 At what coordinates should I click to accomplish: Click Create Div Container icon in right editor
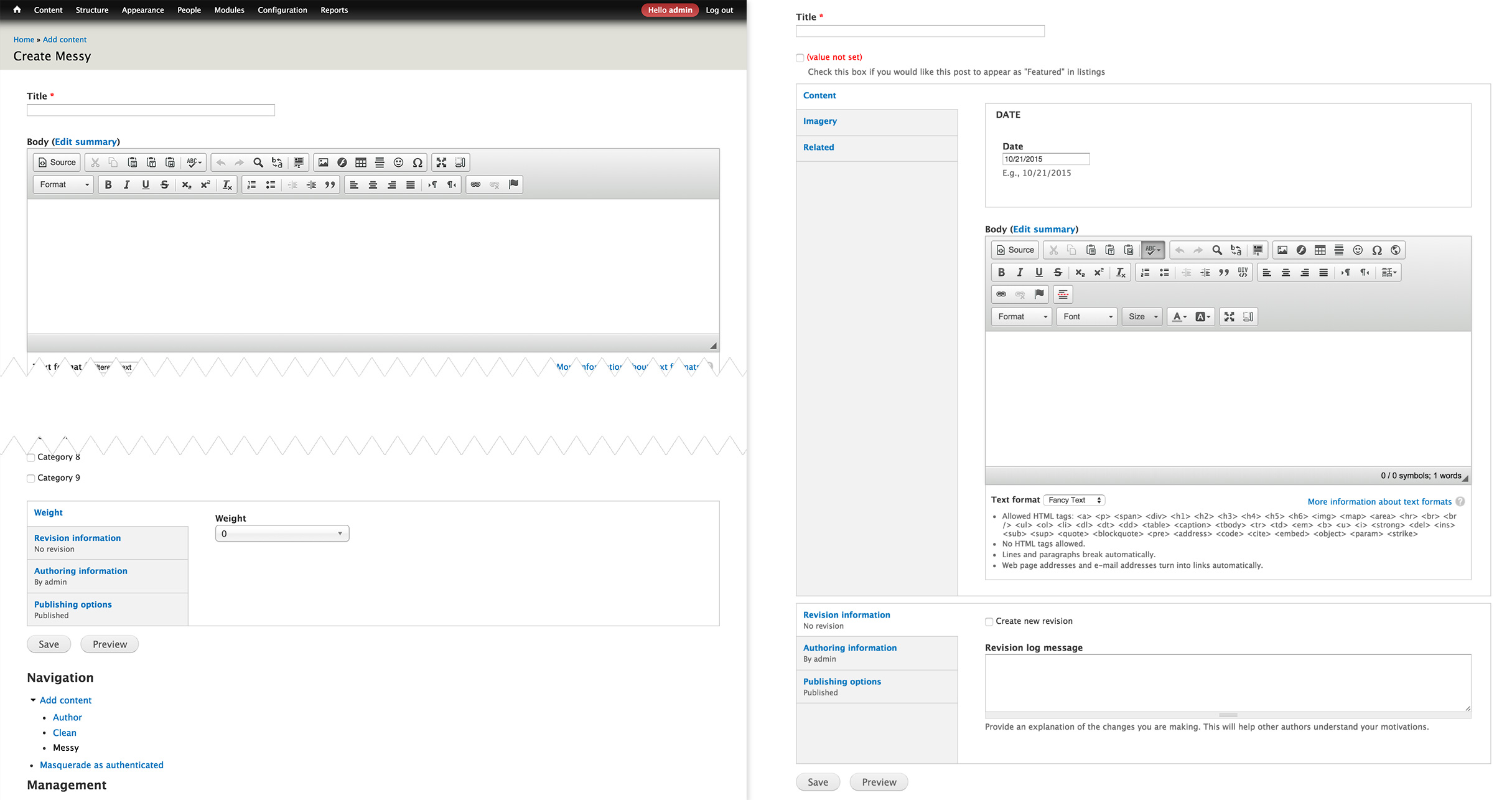pos(1243,273)
